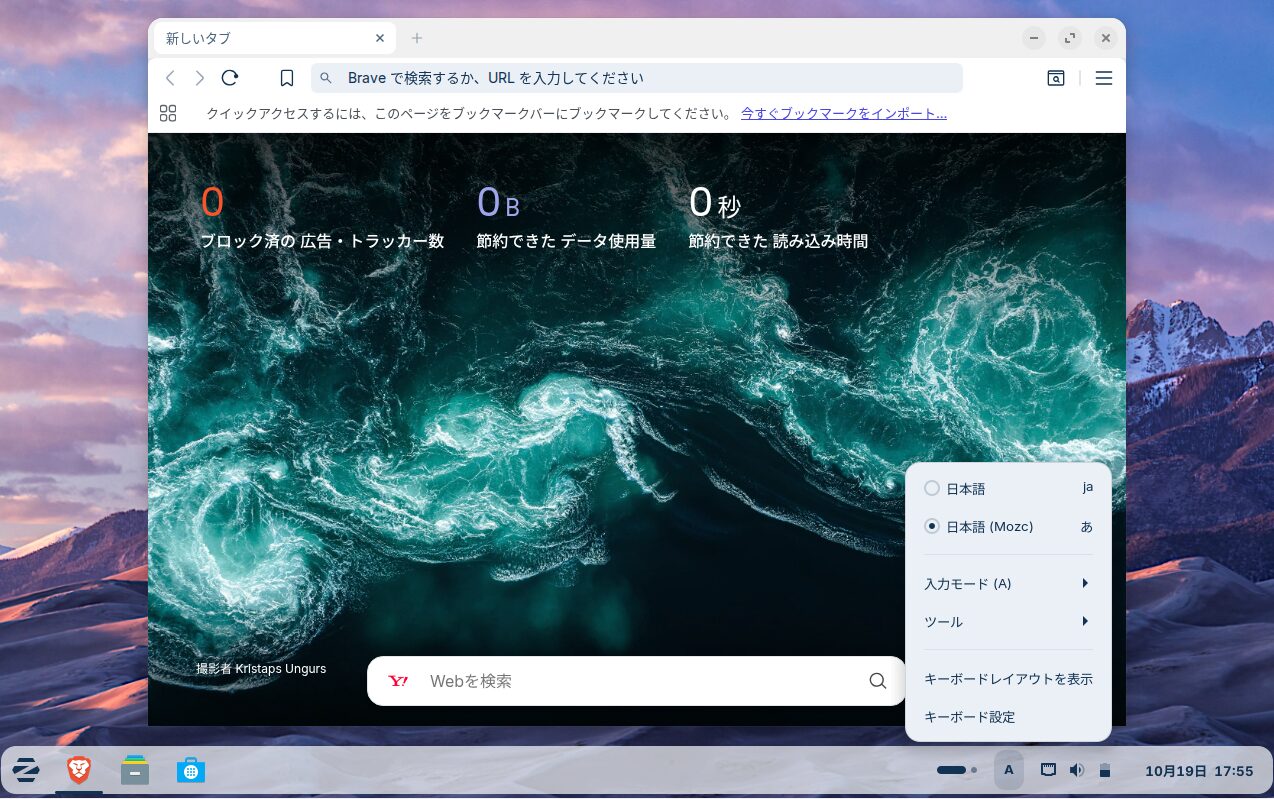Open the file manager taskbar icon
1274x799 pixels.
coord(135,770)
